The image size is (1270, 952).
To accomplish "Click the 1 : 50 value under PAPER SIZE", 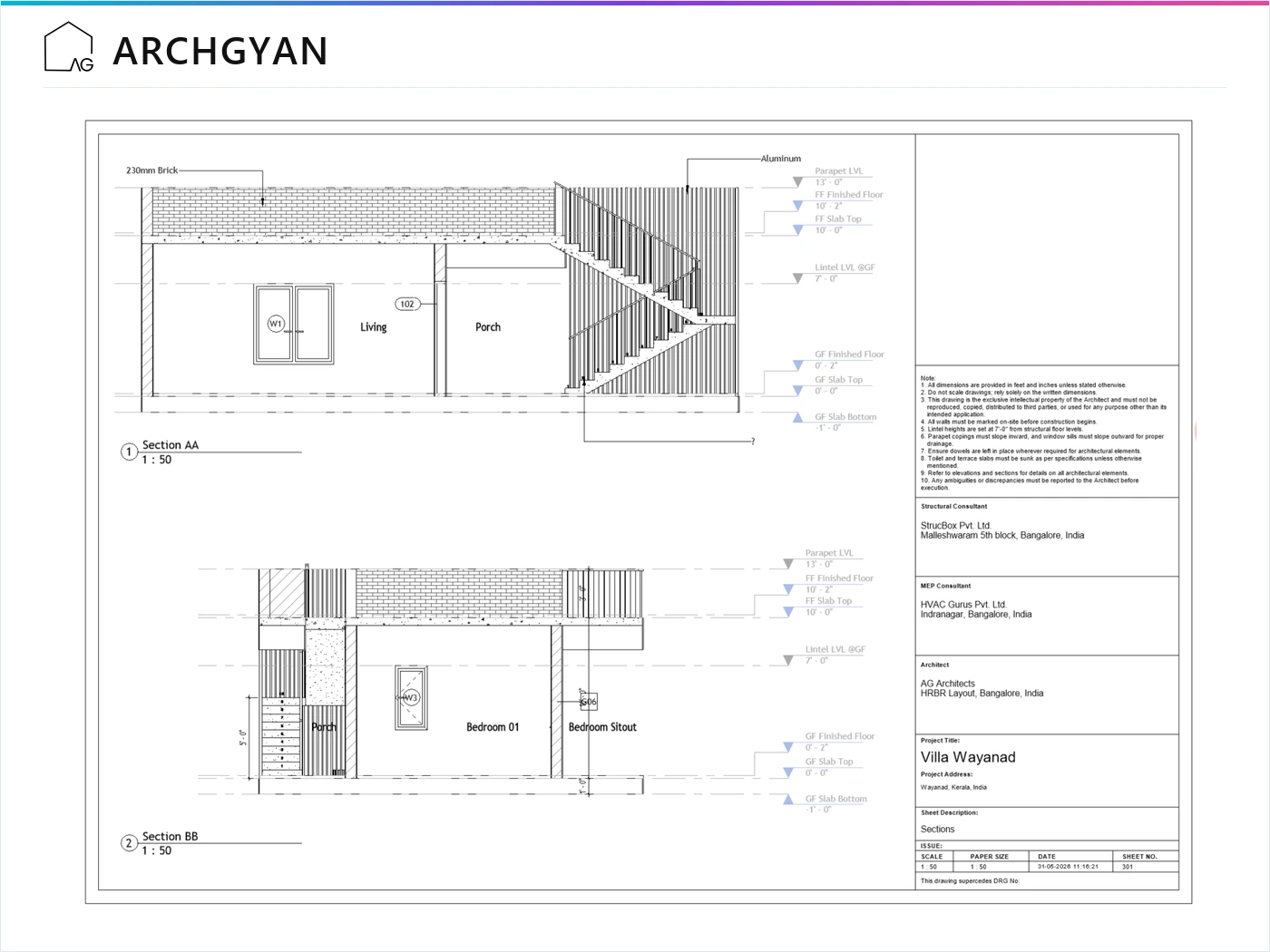I will coord(979,867).
